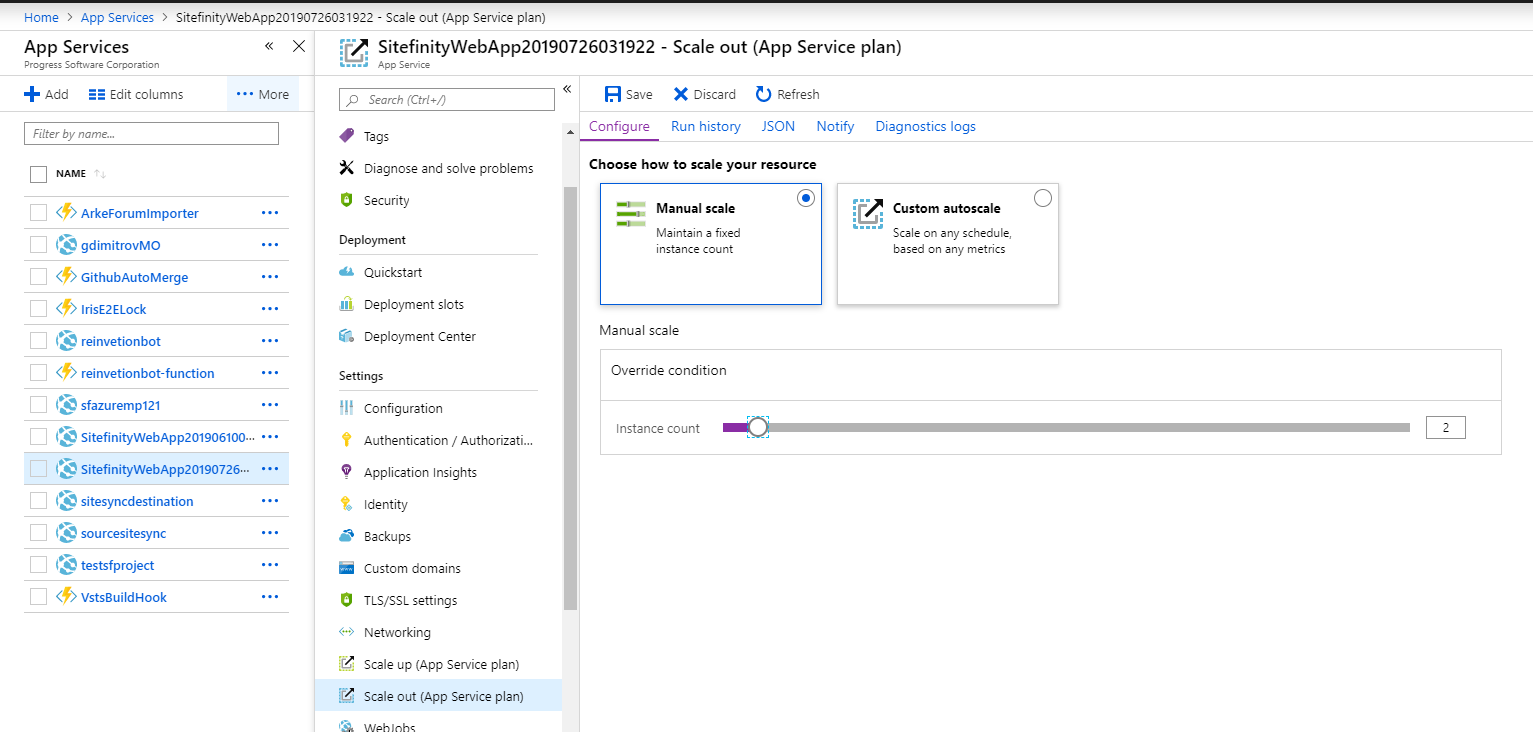Viewport: 1533px width, 732px height.
Task: Collapse the App Services panel with double chevron
Action: [269, 46]
